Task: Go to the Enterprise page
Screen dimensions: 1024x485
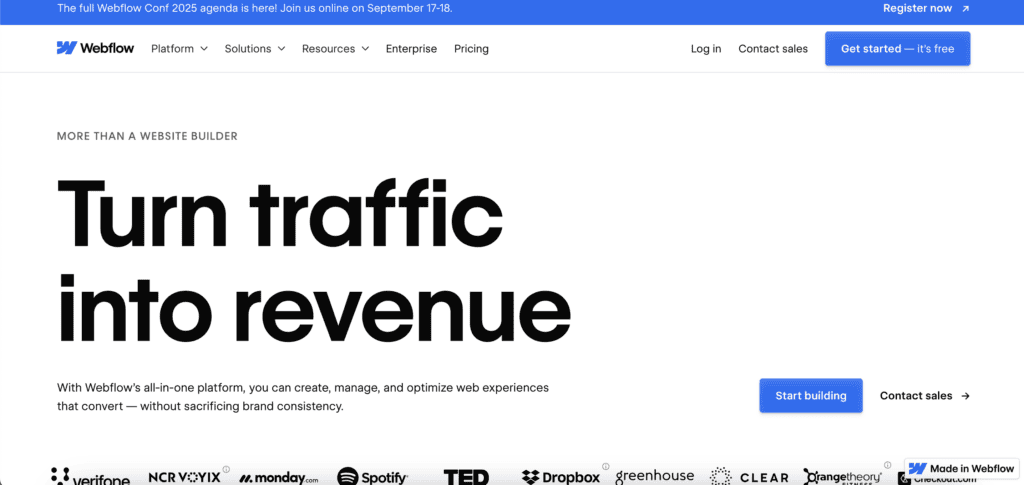Action: 411,48
